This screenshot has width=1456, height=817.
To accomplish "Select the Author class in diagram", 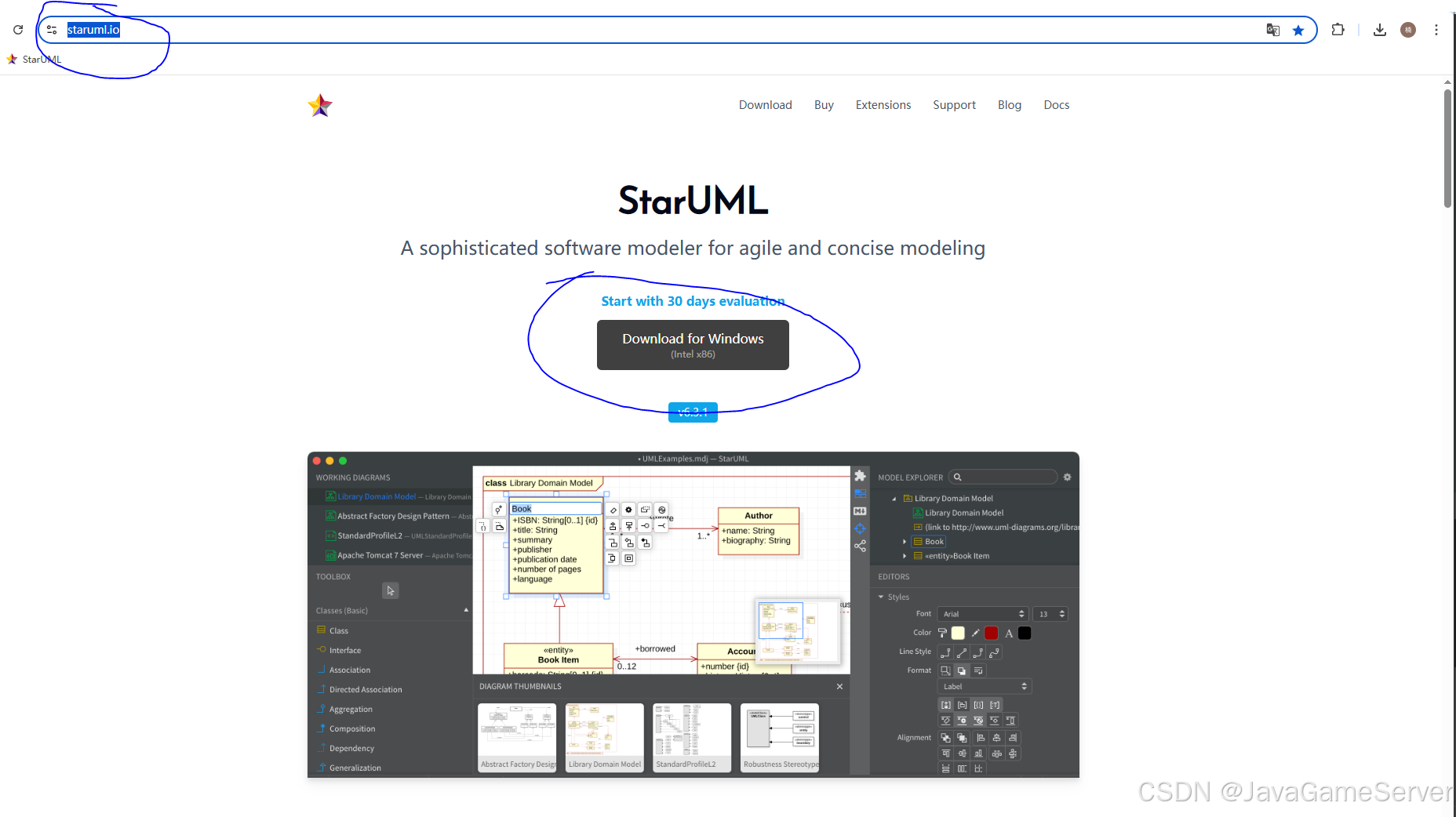I will (x=759, y=531).
